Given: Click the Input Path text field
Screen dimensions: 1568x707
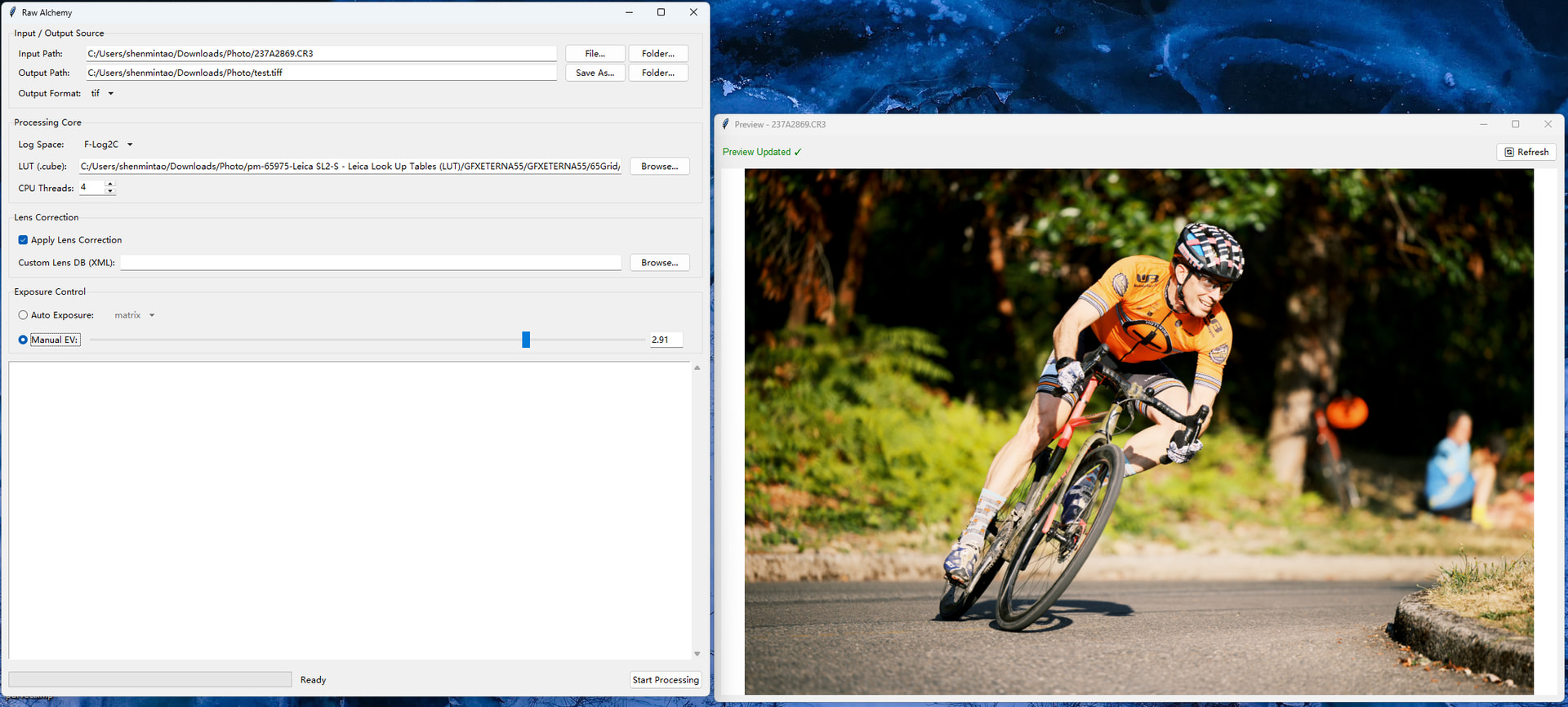Looking at the screenshot, I should (322, 53).
